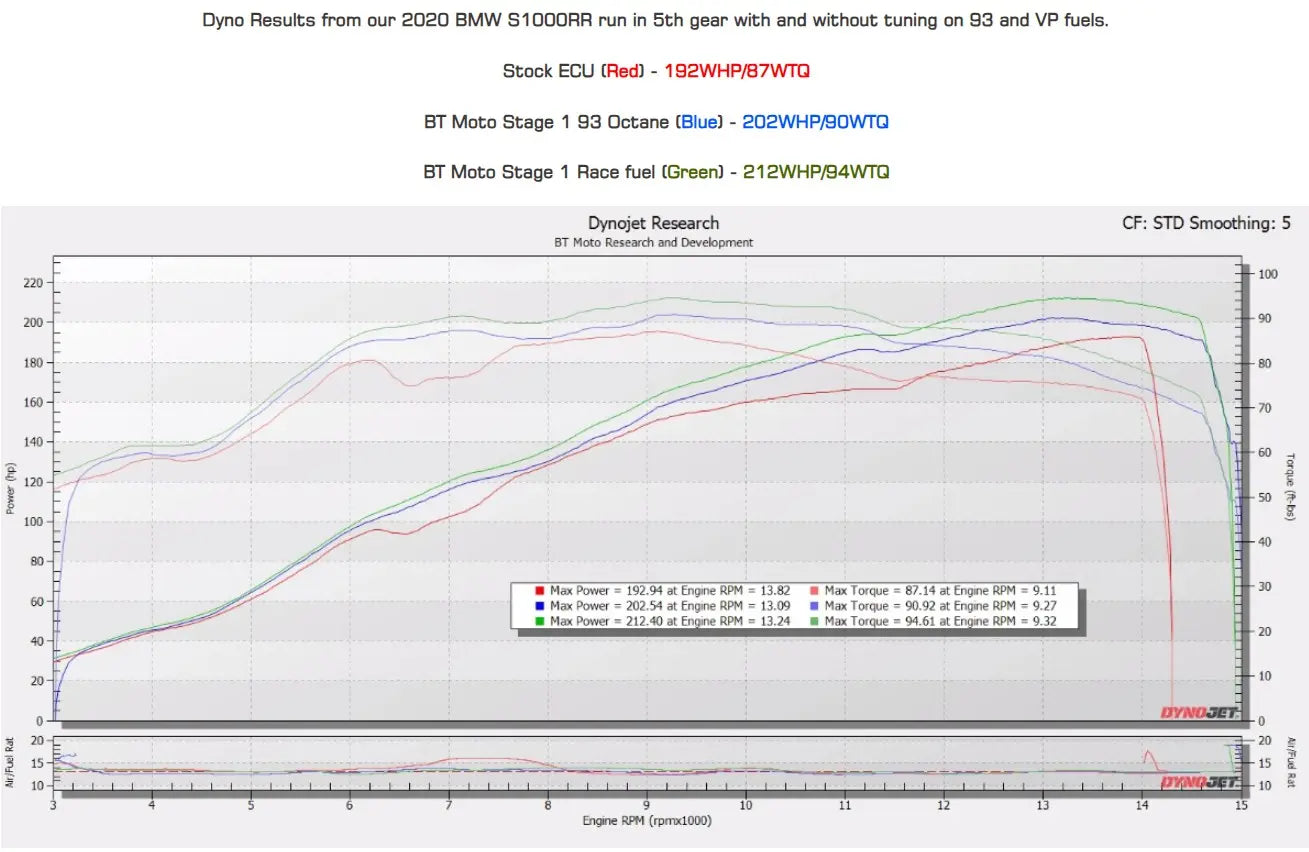The width and height of the screenshot is (1309, 852).
Task: Click the red '192WHP/87WTQ' result text
Action: click(x=736, y=71)
